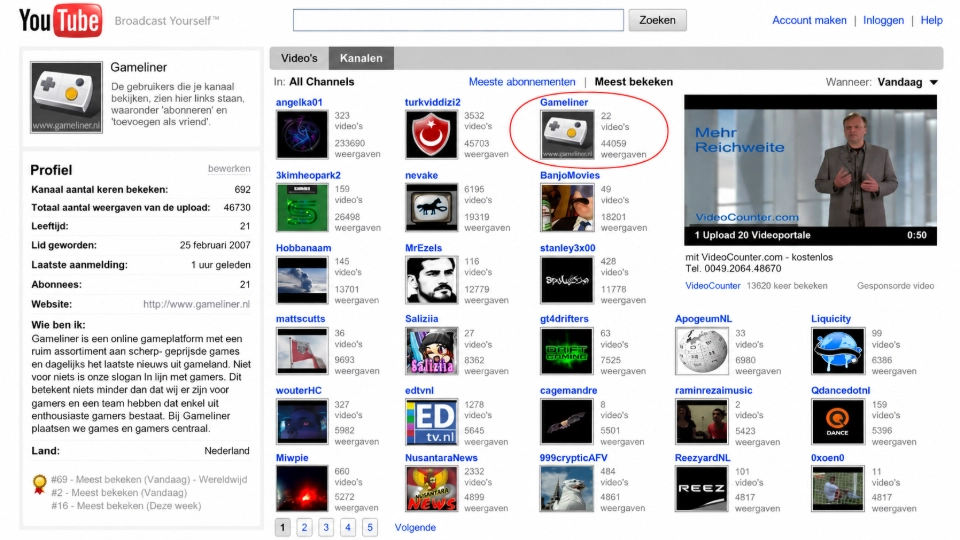Image resolution: width=960 pixels, height=540 pixels.
Task: Open angelka01 channel name link
Action: 299,102
